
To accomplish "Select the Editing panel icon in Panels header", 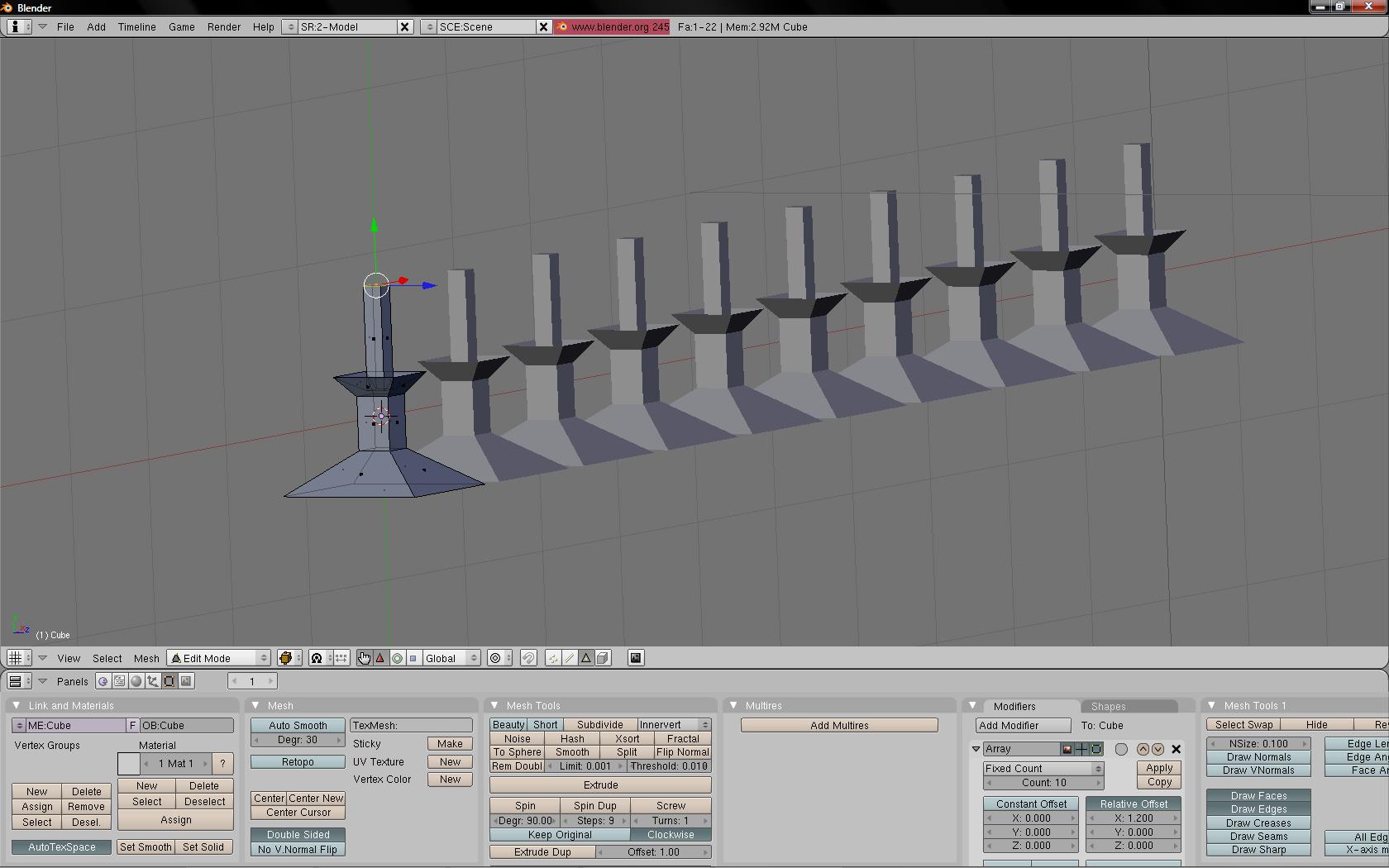I will tap(169, 681).
